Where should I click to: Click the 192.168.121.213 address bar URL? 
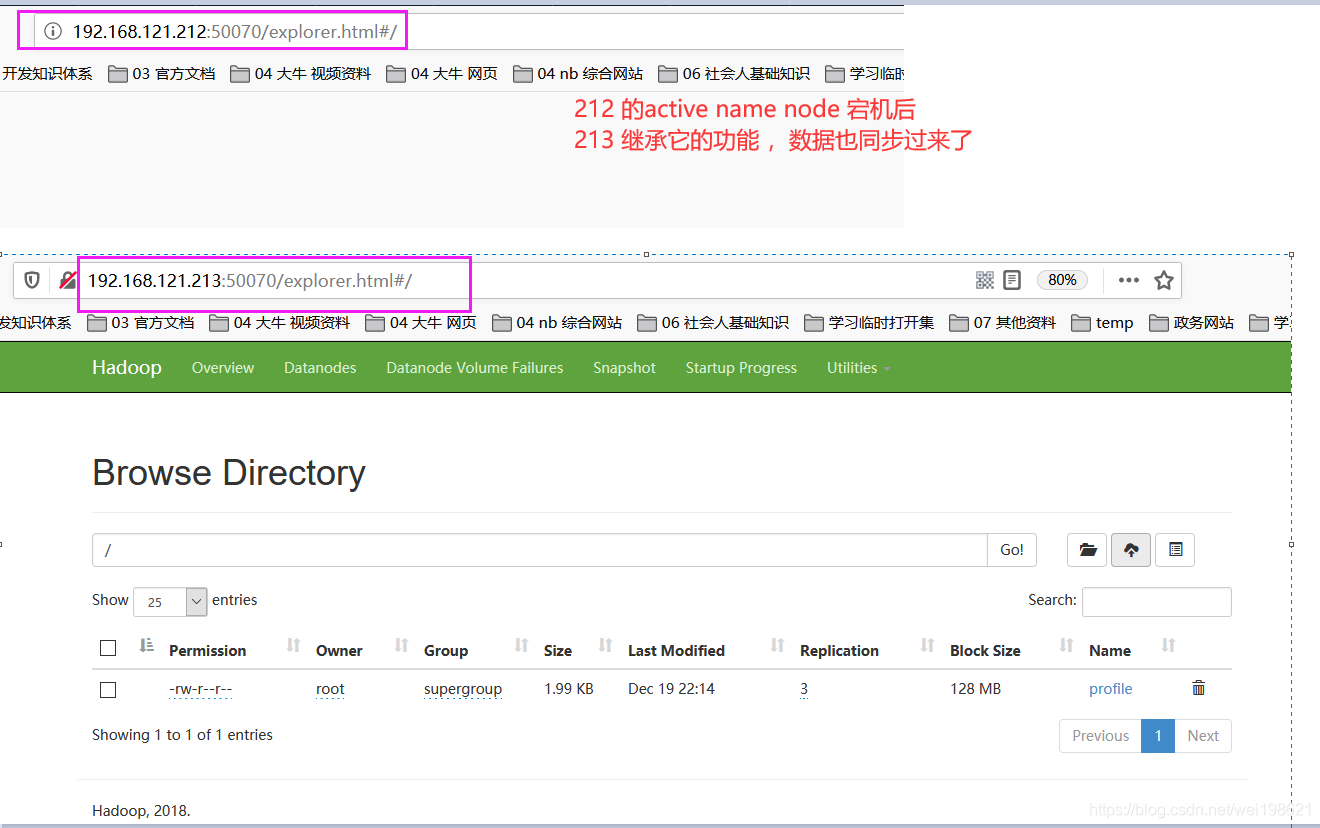250,281
